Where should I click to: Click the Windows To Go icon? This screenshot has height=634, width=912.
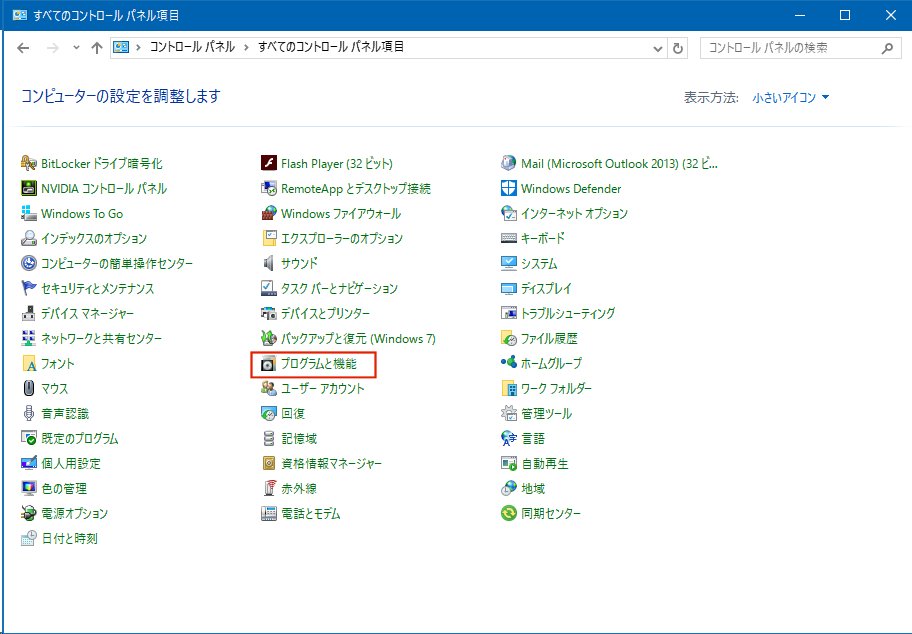28,213
